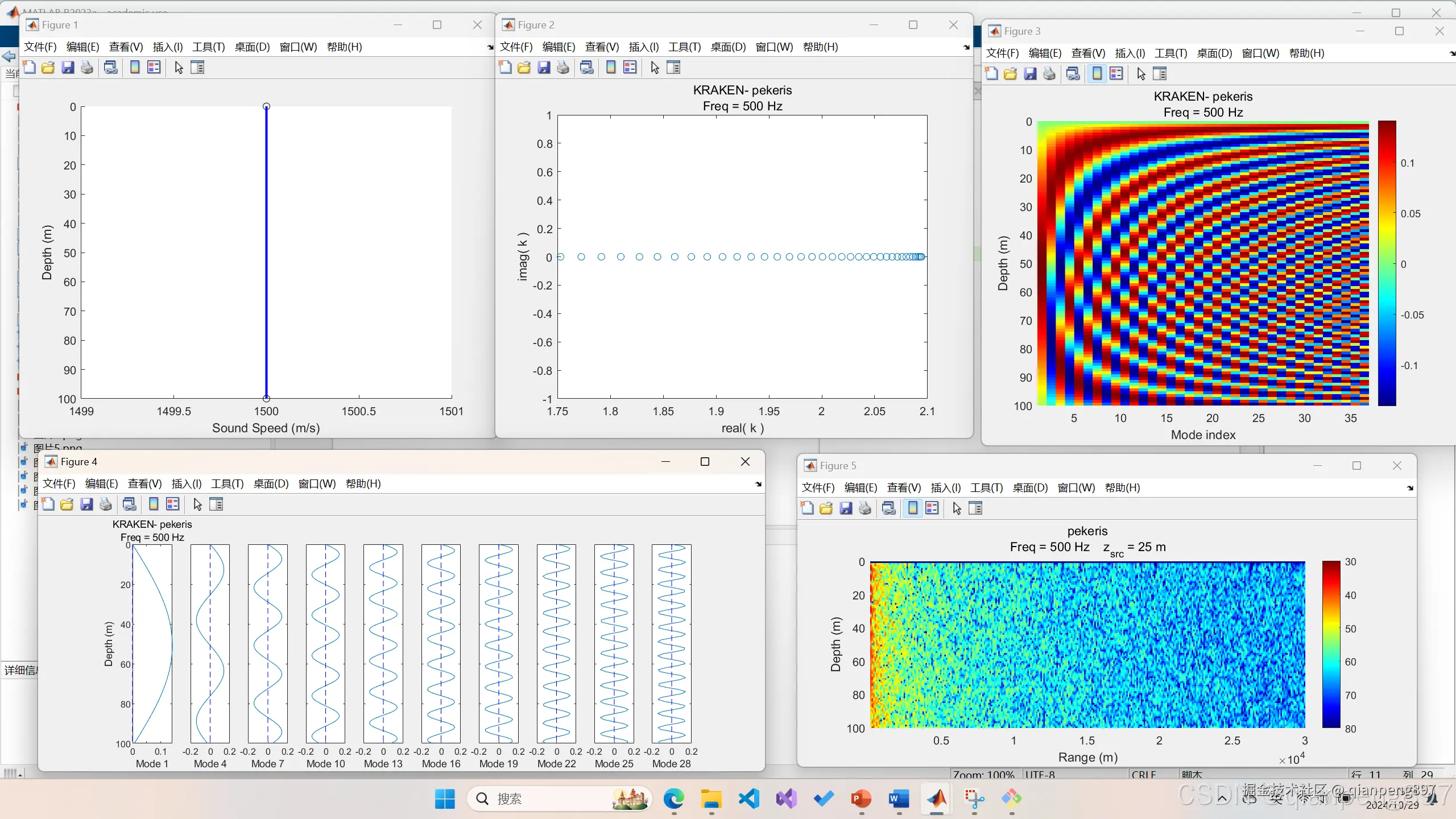Viewport: 1456px width, 819px height.
Task: Open 插入(I) menu in Figure 5
Action: tap(945, 488)
